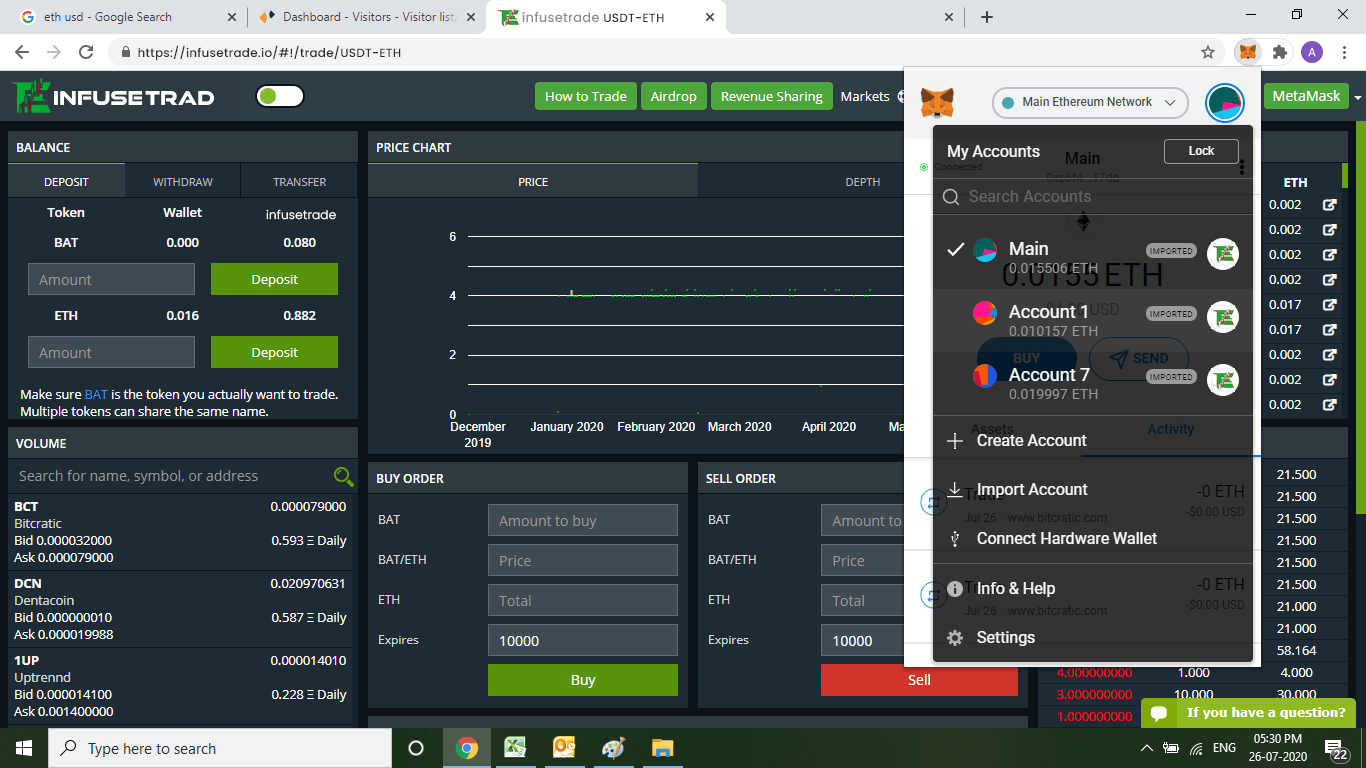Click the BAT link in the warning text
Screen dimensions: 1366x768
96,395
